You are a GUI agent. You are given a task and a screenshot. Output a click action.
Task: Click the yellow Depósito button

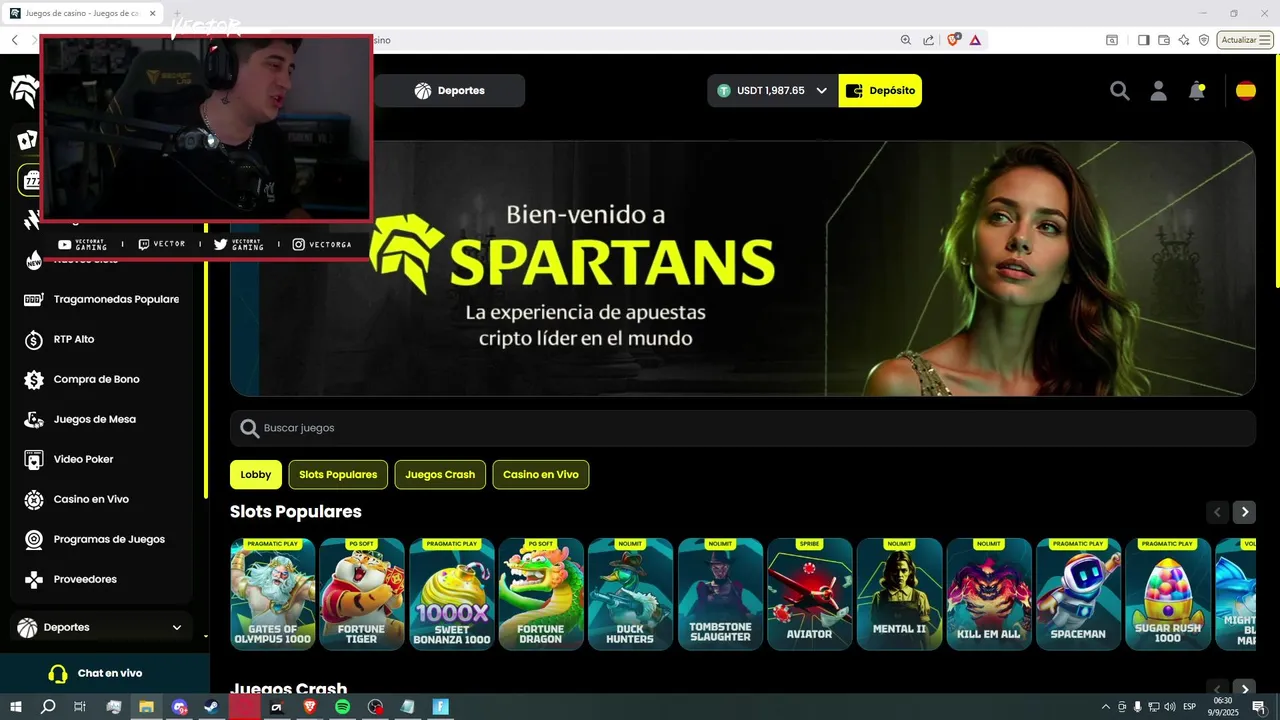coord(880,90)
